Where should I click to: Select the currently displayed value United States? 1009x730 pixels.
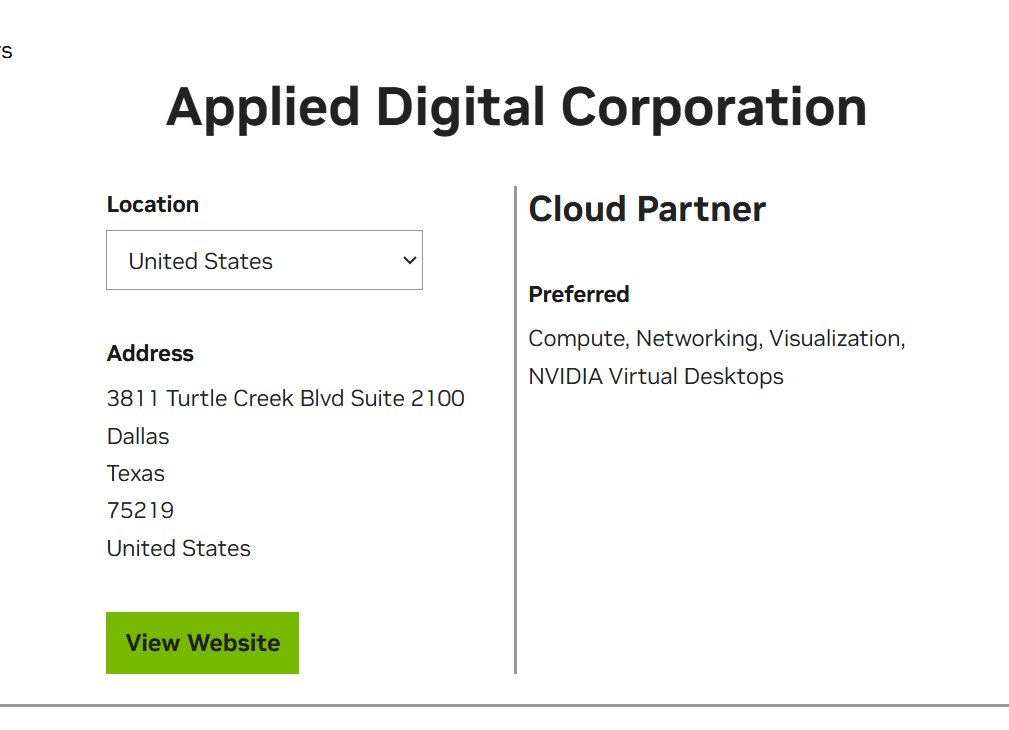pyautogui.click(x=200, y=261)
